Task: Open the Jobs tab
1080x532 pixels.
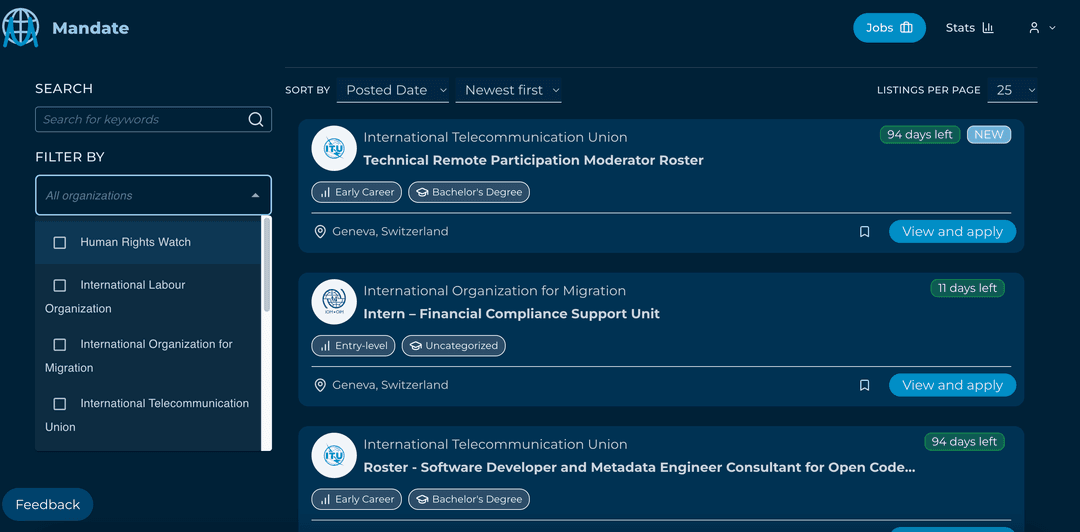Action: [889, 28]
